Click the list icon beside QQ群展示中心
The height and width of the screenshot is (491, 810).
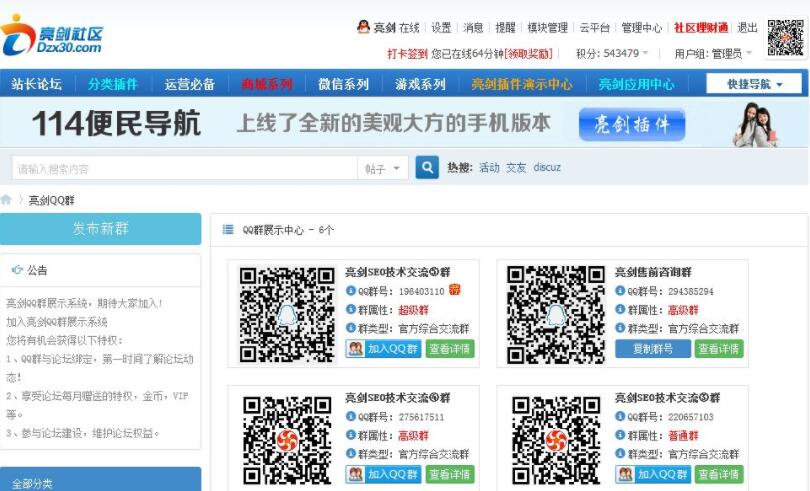click(228, 229)
